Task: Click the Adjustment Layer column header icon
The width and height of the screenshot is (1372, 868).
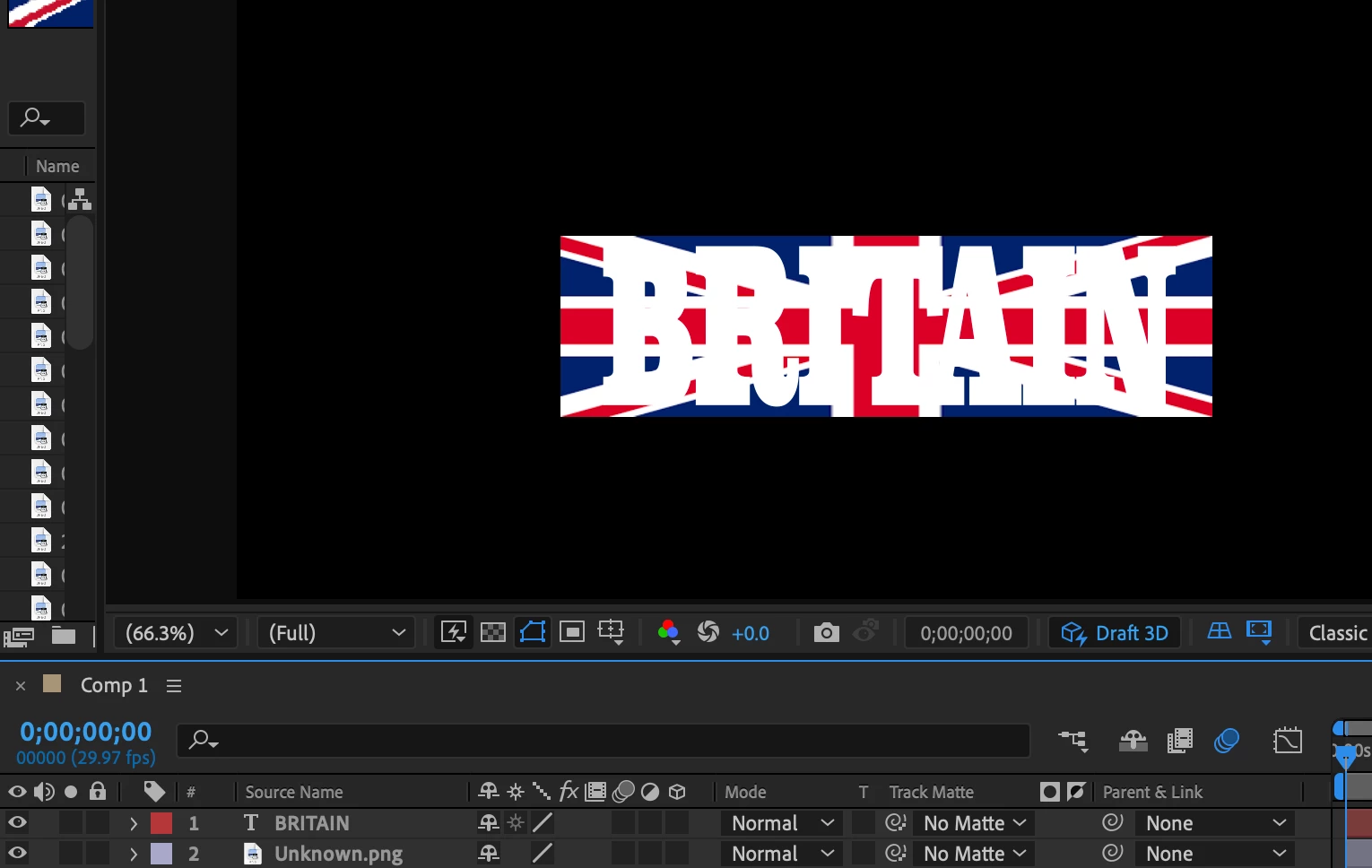Action: click(x=650, y=792)
